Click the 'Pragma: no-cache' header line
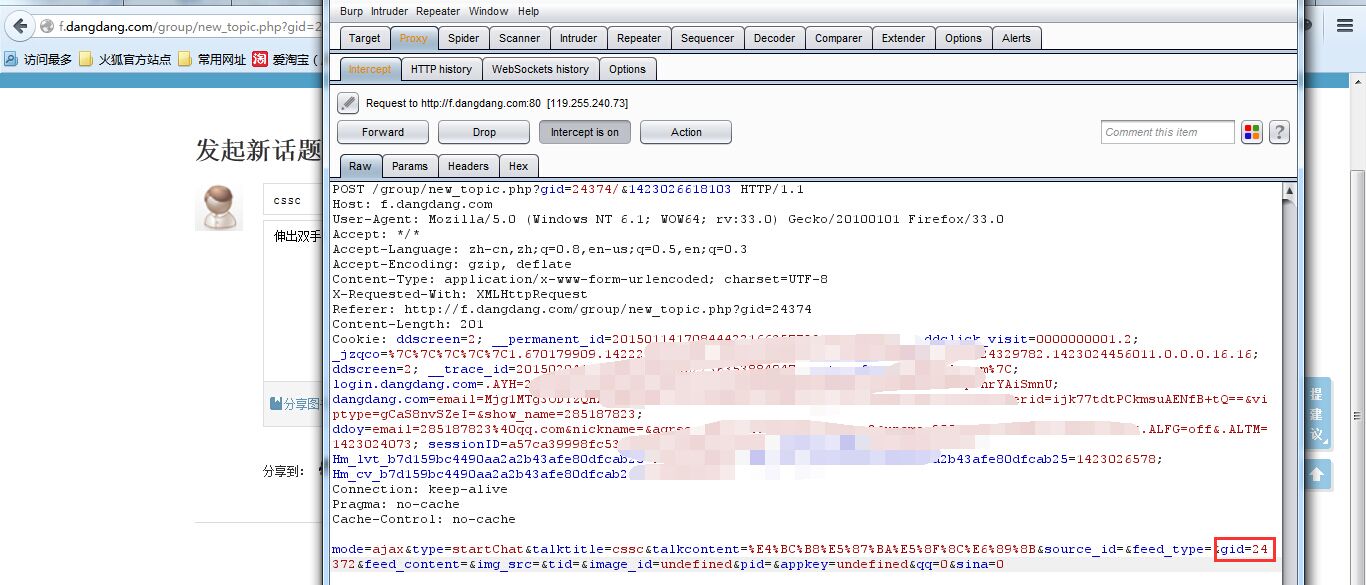This screenshot has width=1366, height=585. pos(396,504)
